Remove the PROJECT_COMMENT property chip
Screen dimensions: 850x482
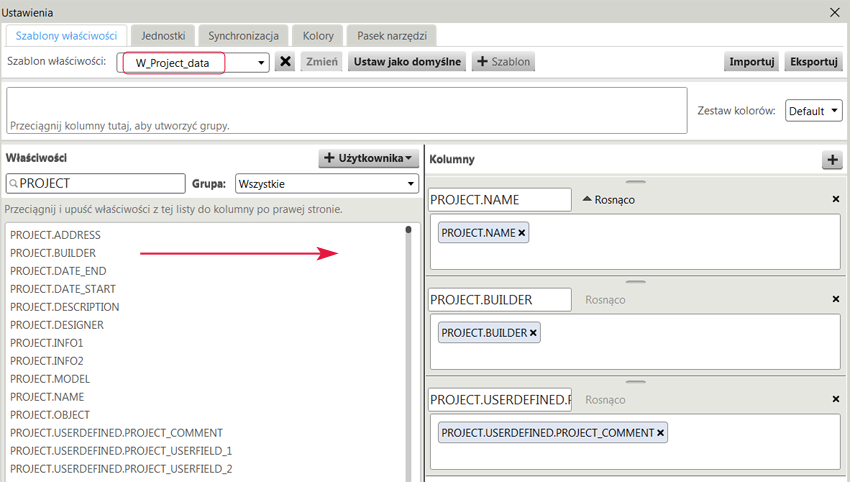[x=660, y=433]
